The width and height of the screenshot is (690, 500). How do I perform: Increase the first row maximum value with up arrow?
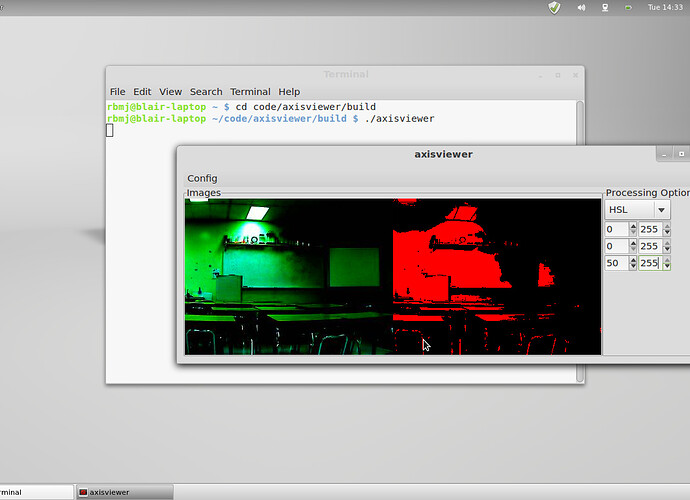667,226
